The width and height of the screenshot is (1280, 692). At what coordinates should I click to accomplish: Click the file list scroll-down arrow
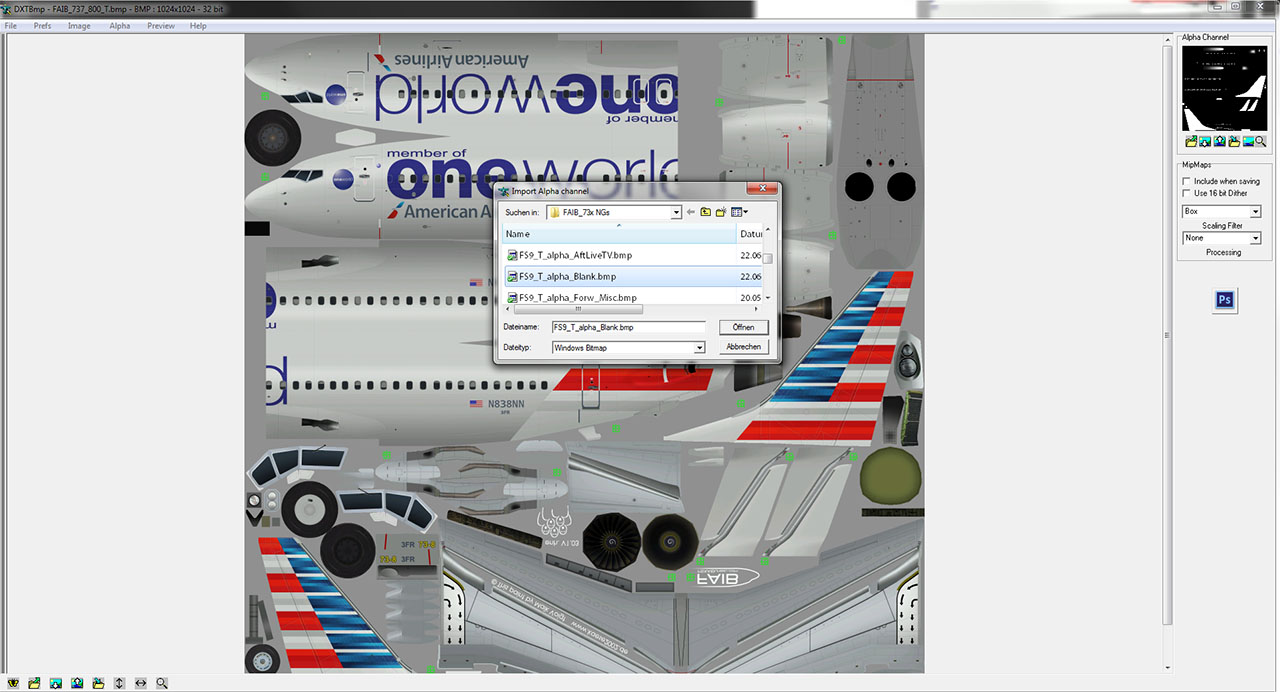pyautogui.click(x=768, y=298)
